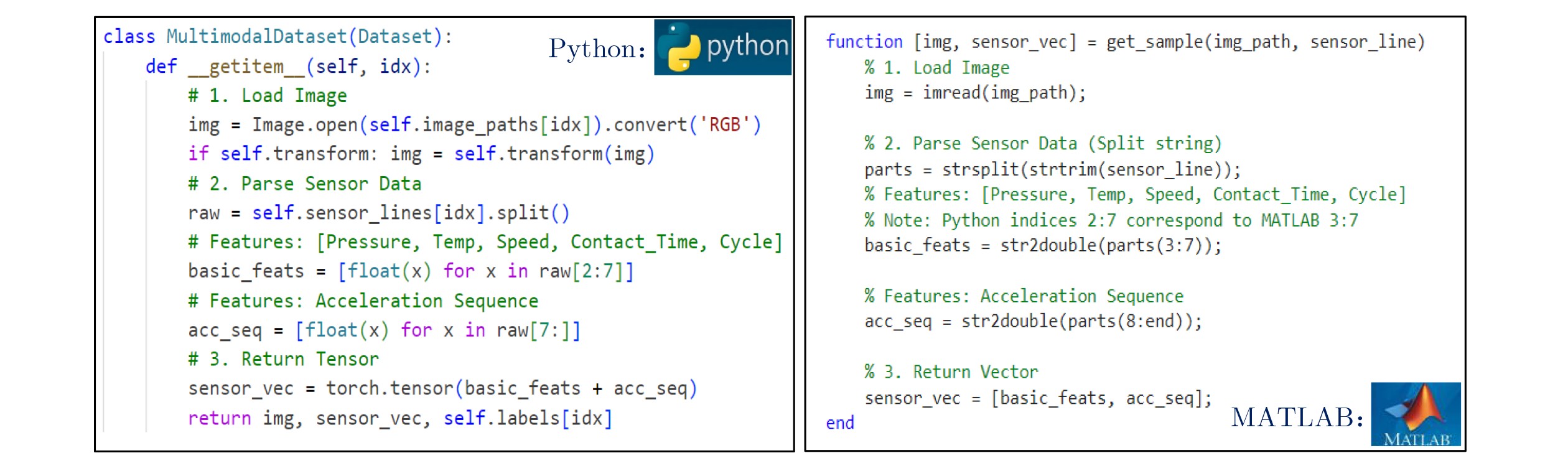Click the MATLAB logo image

pos(1416,414)
